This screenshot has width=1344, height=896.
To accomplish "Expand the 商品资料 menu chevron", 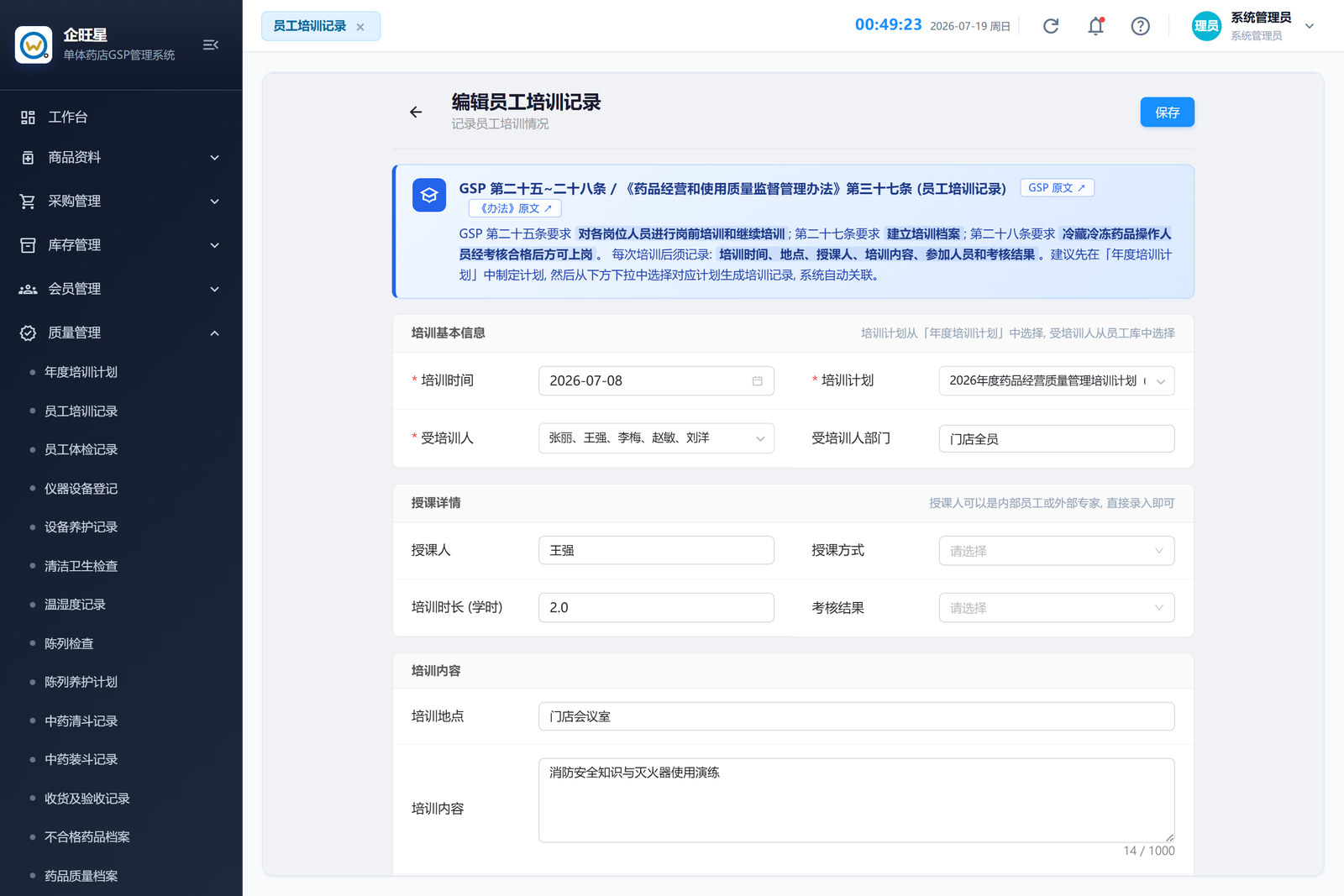I will click(x=215, y=158).
